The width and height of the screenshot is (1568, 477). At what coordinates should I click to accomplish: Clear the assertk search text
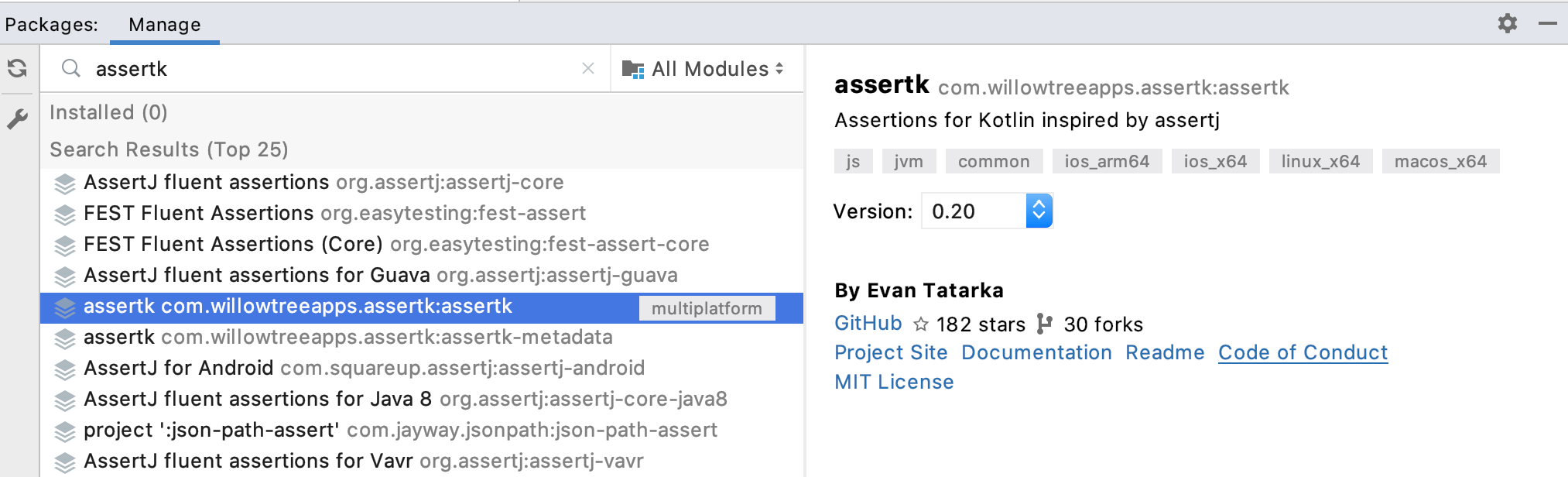pos(588,69)
